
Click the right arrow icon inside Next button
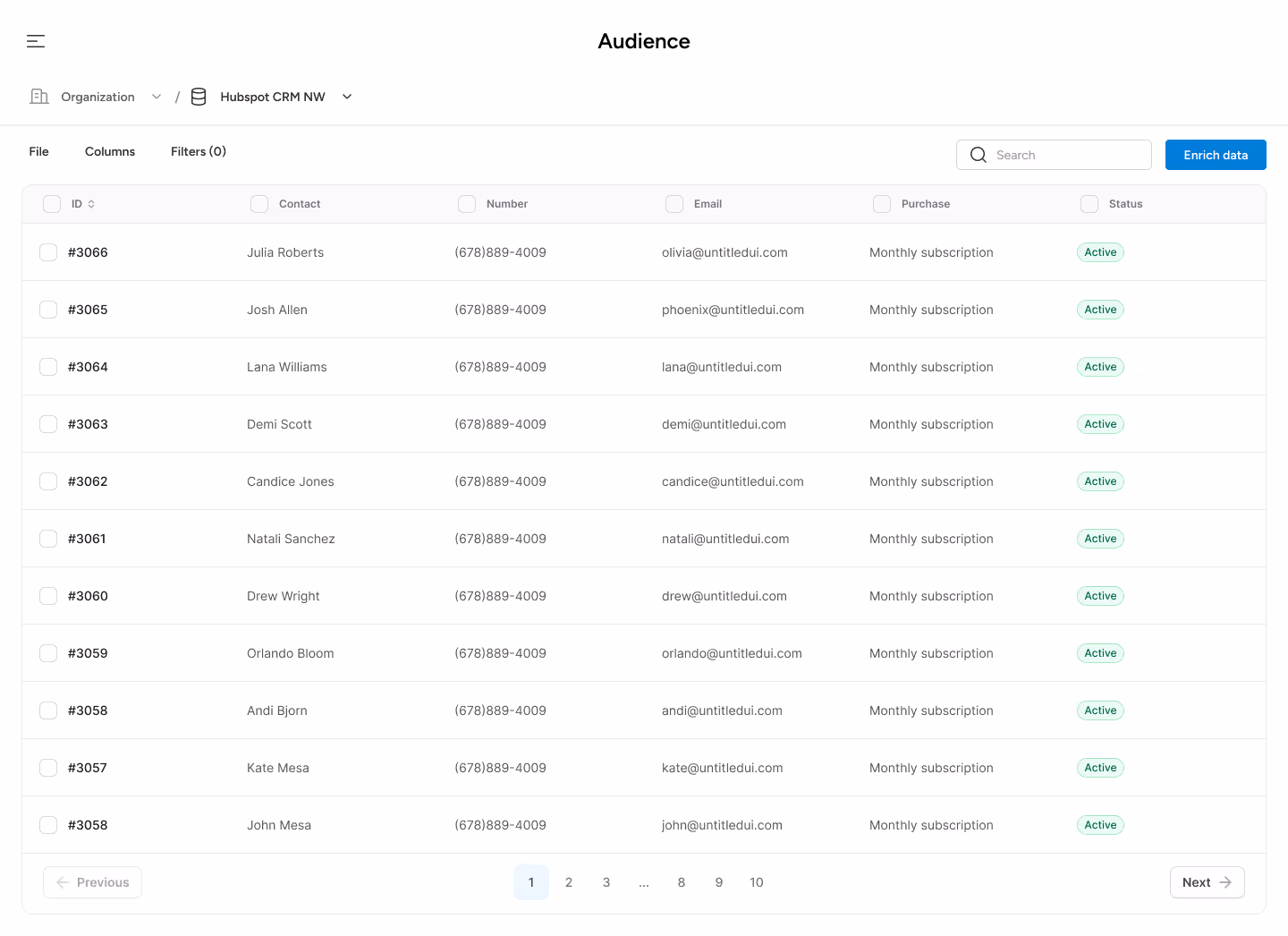1224,882
